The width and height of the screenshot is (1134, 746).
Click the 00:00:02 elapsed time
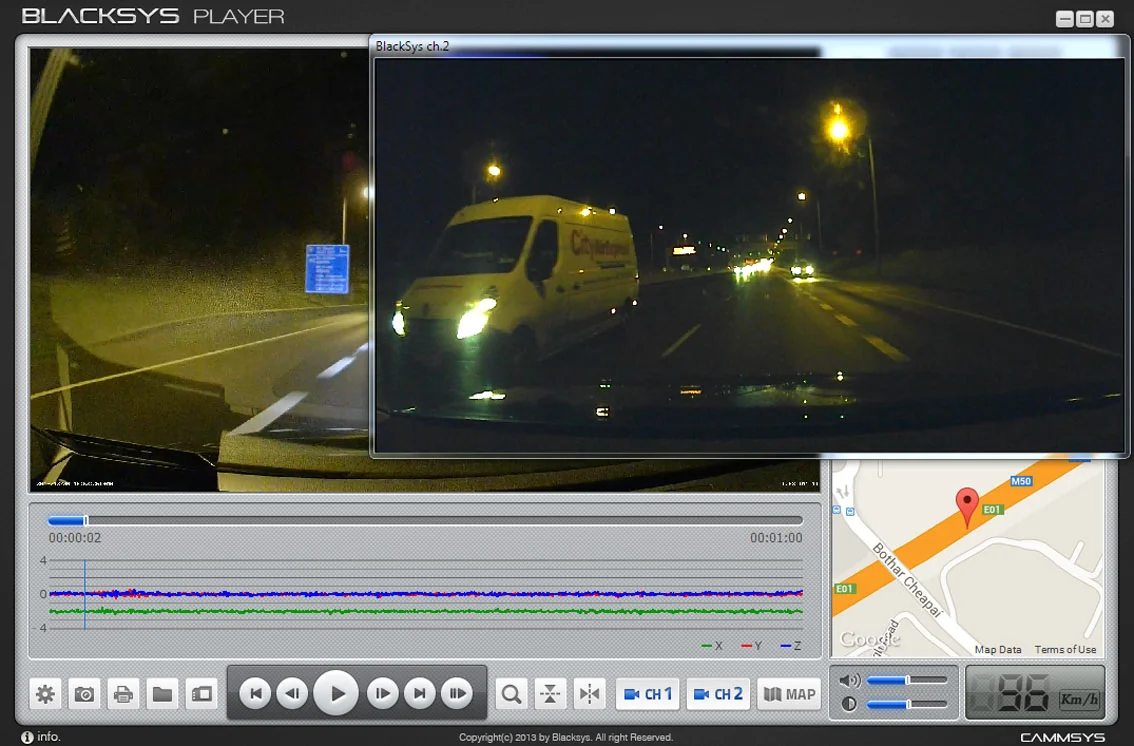point(74,538)
